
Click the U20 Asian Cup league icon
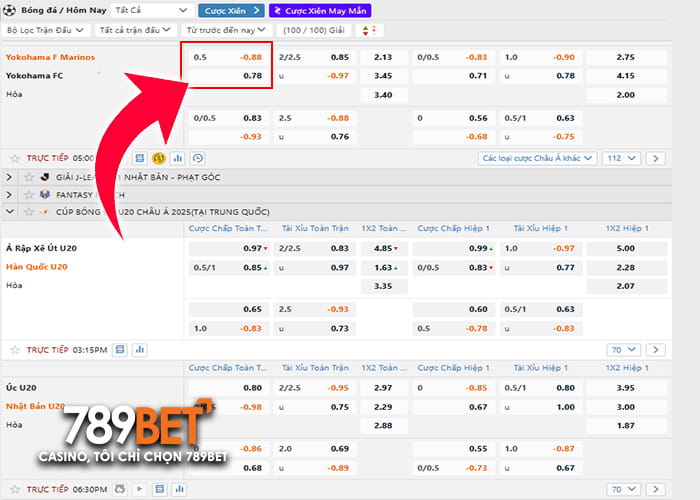[44, 212]
